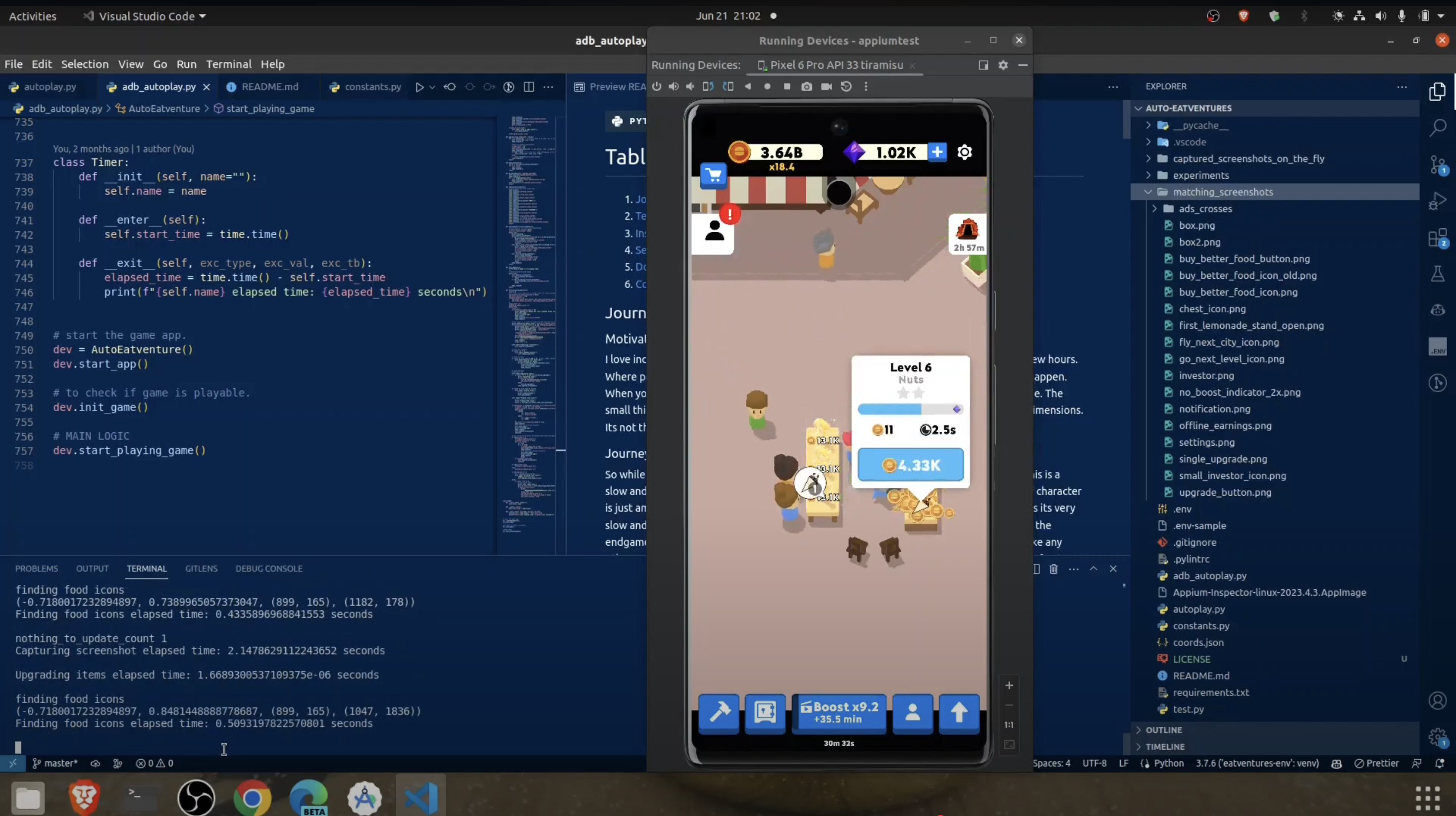Switch to the constants.py tab
The width and height of the screenshot is (1456, 816).
[x=372, y=87]
